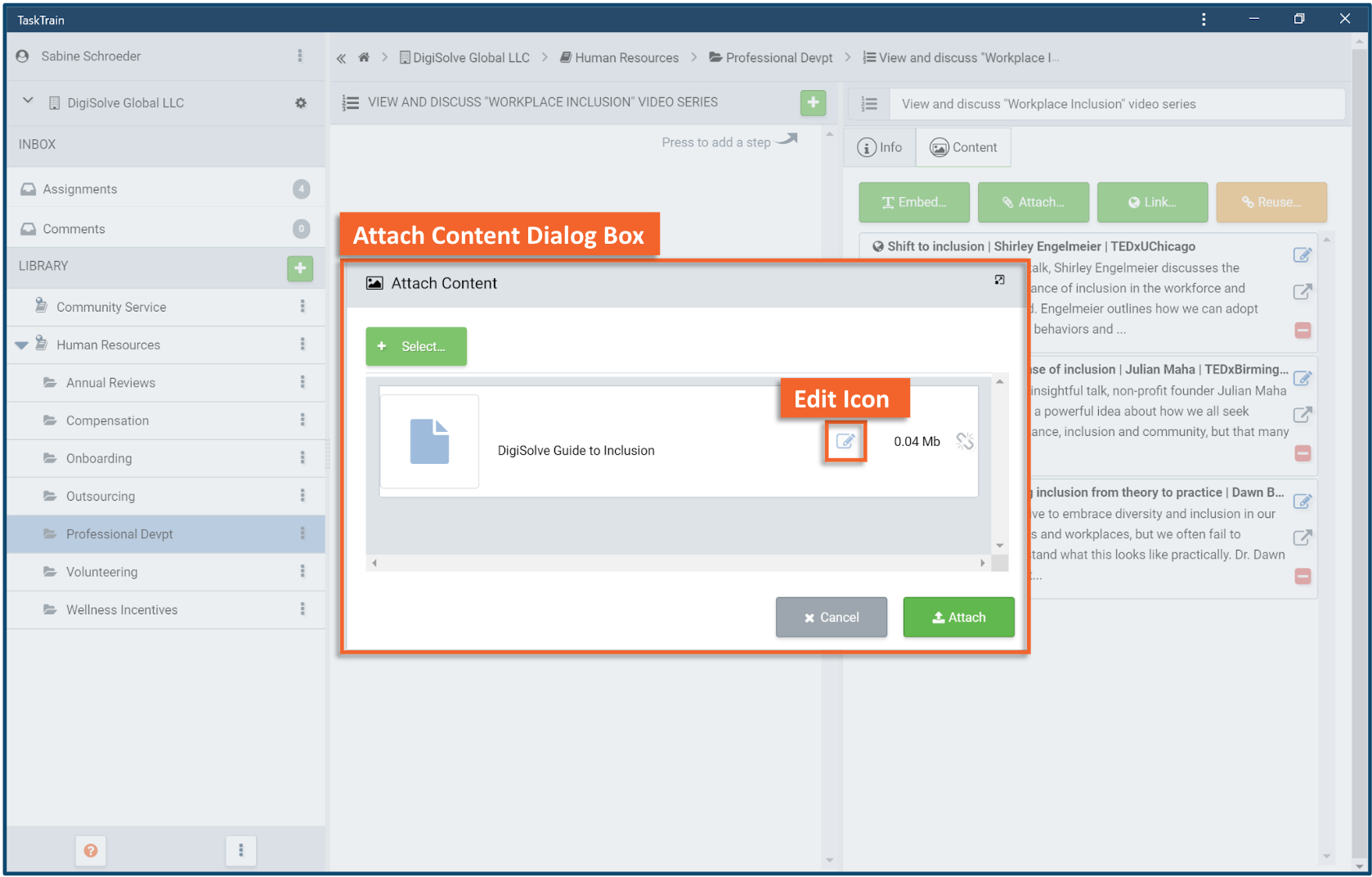The image size is (1372, 877).
Task: Open Julian Maha video link externally
Action: 1303,415
